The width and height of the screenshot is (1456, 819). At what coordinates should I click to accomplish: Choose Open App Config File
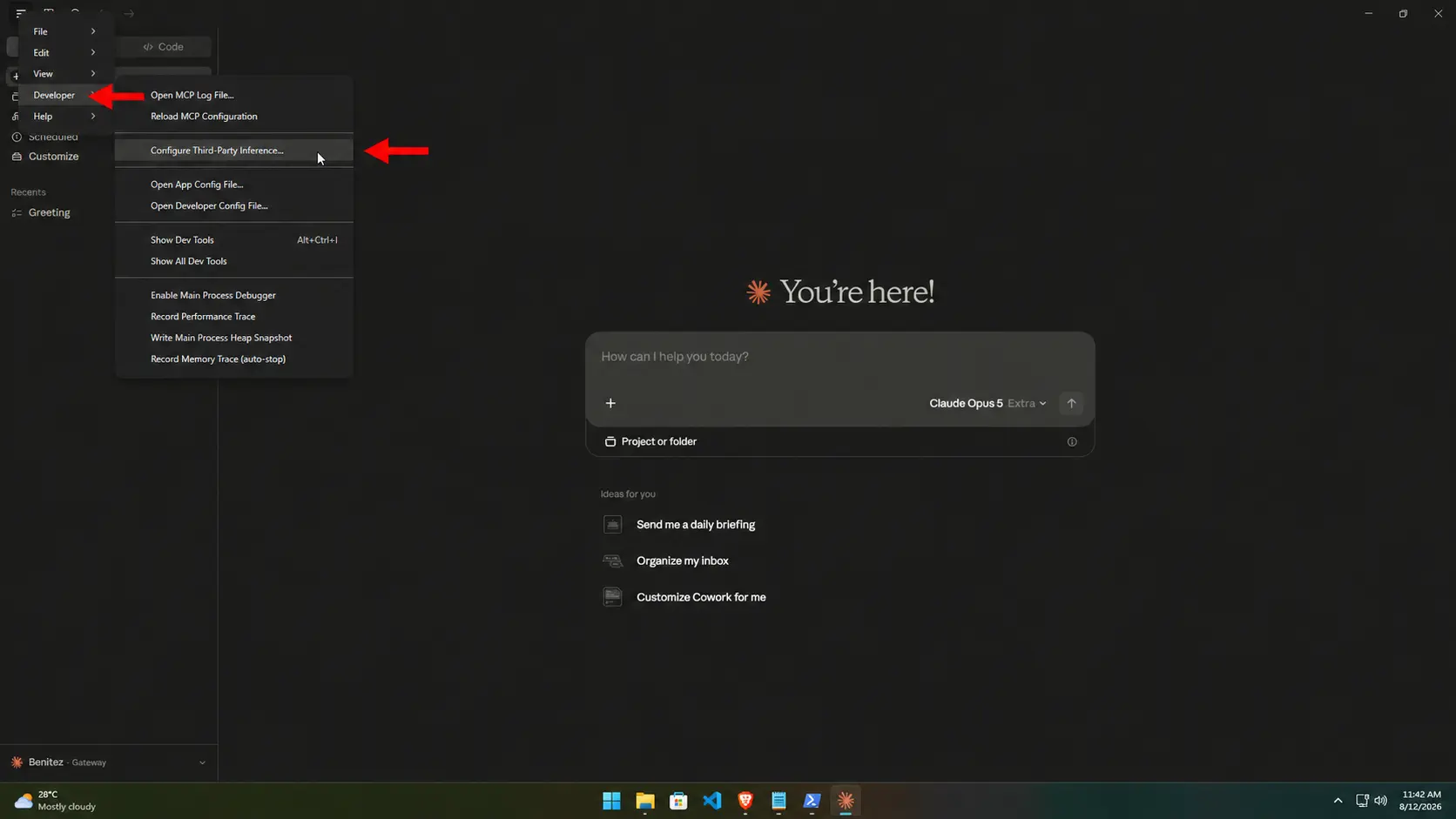pos(234,185)
